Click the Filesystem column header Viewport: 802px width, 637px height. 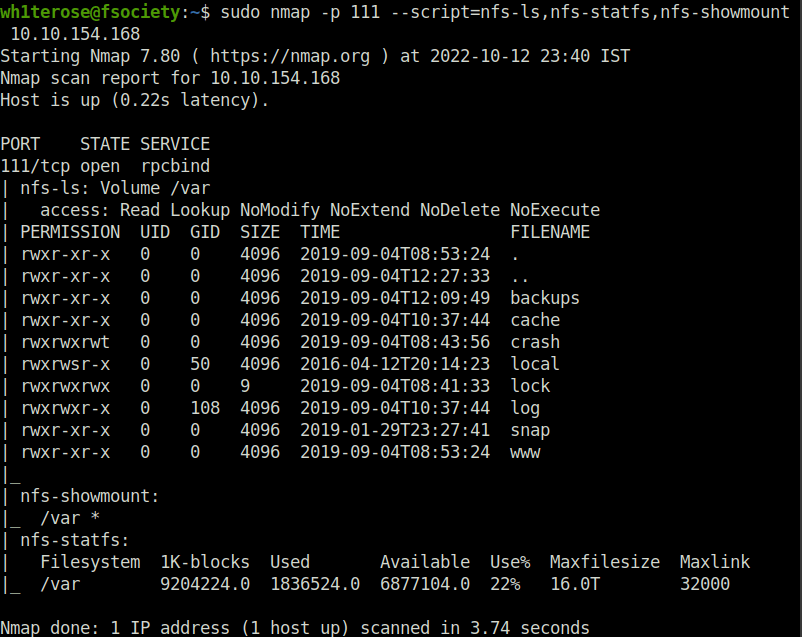[x=90, y=562]
